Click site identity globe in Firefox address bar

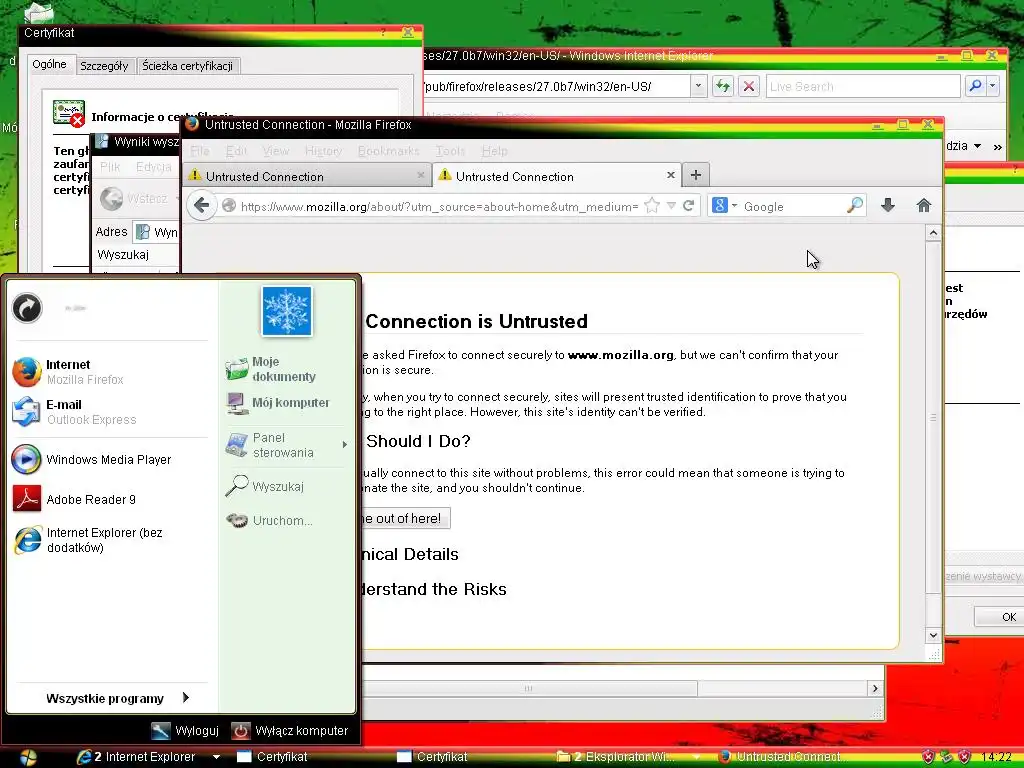coord(229,206)
